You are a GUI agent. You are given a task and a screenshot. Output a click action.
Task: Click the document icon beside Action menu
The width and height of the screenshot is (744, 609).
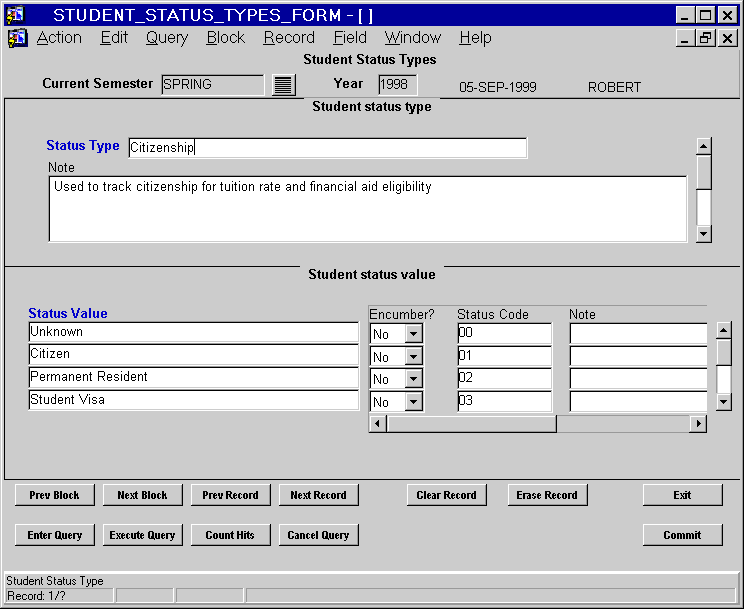(x=18, y=38)
